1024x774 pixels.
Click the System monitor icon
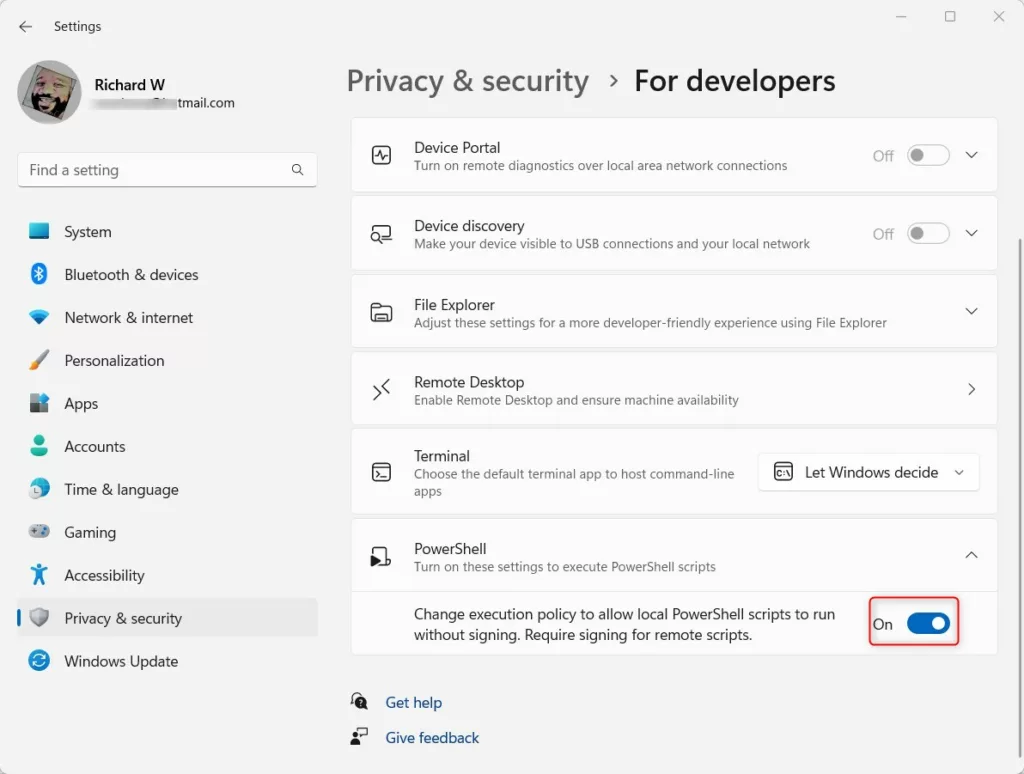click(39, 231)
